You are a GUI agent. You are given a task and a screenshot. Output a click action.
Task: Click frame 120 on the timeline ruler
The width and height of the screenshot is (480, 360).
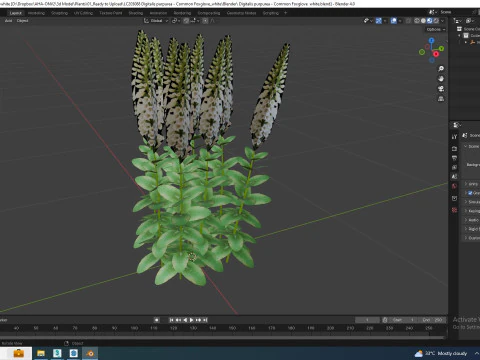click(173, 328)
